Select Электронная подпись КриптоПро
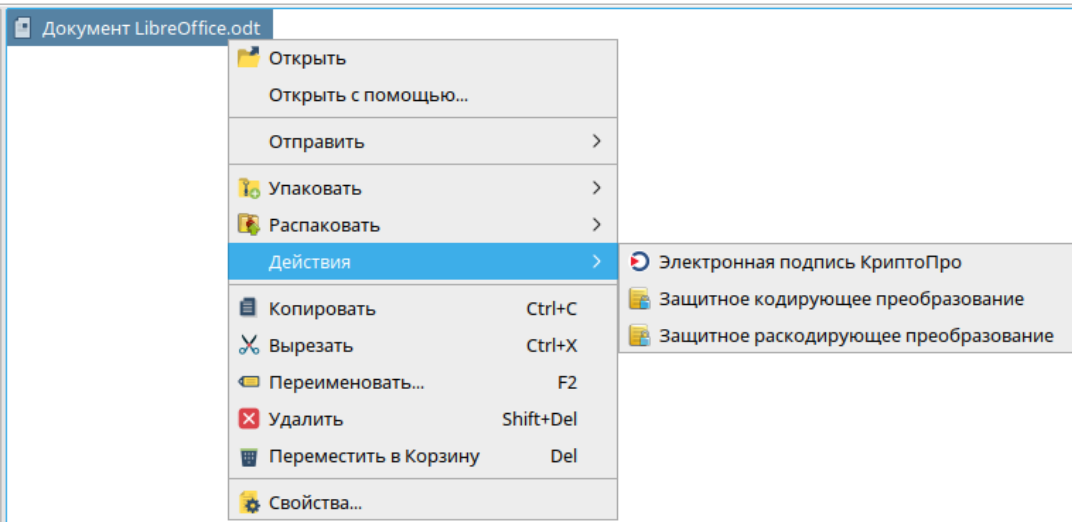1072x522 pixels. point(845,262)
